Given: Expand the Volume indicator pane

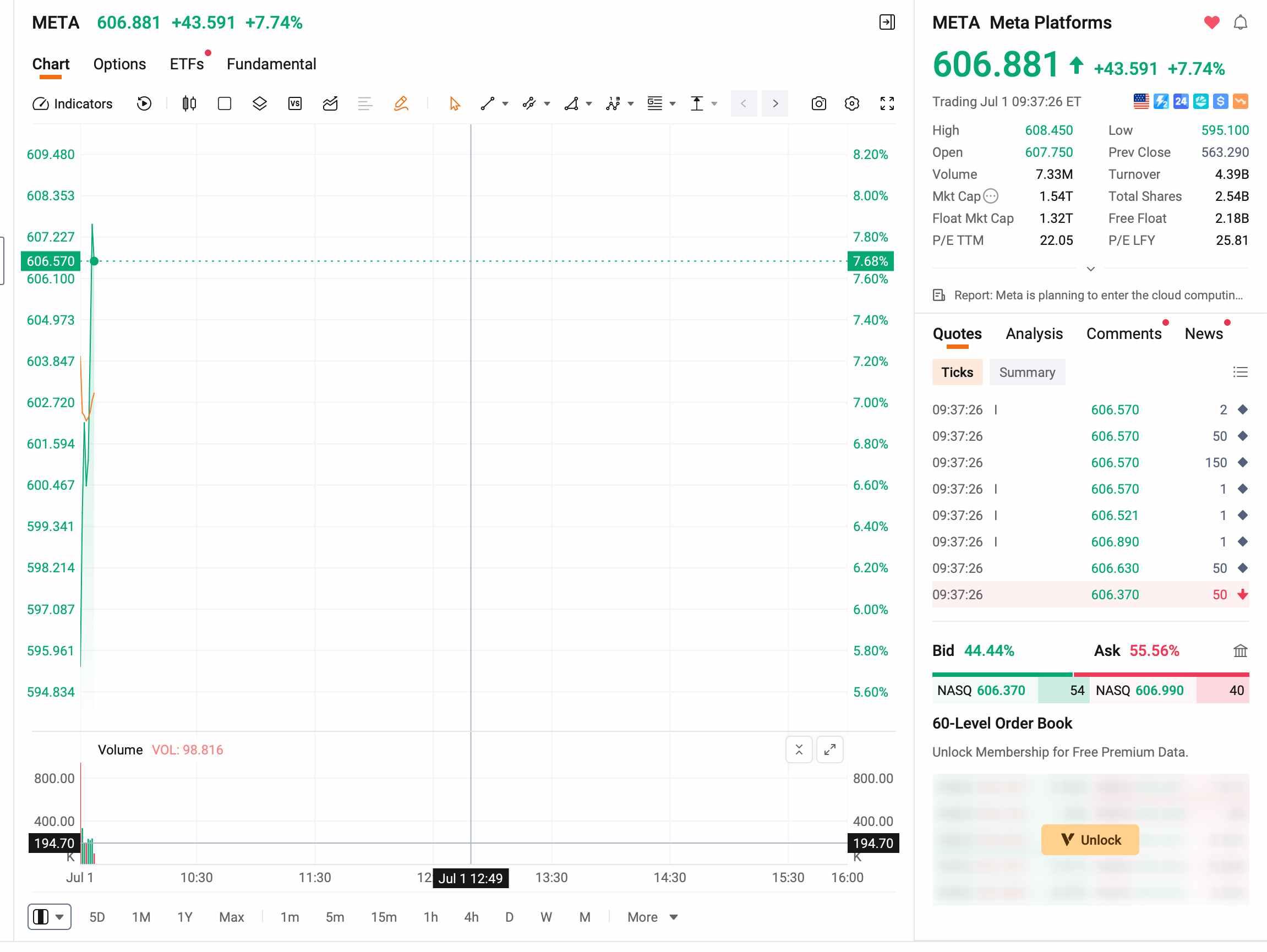Looking at the screenshot, I should [829, 750].
